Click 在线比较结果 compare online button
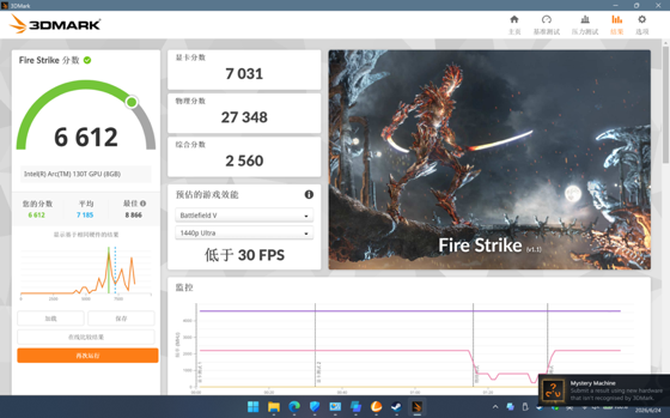The image size is (670, 418). click(86, 337)
